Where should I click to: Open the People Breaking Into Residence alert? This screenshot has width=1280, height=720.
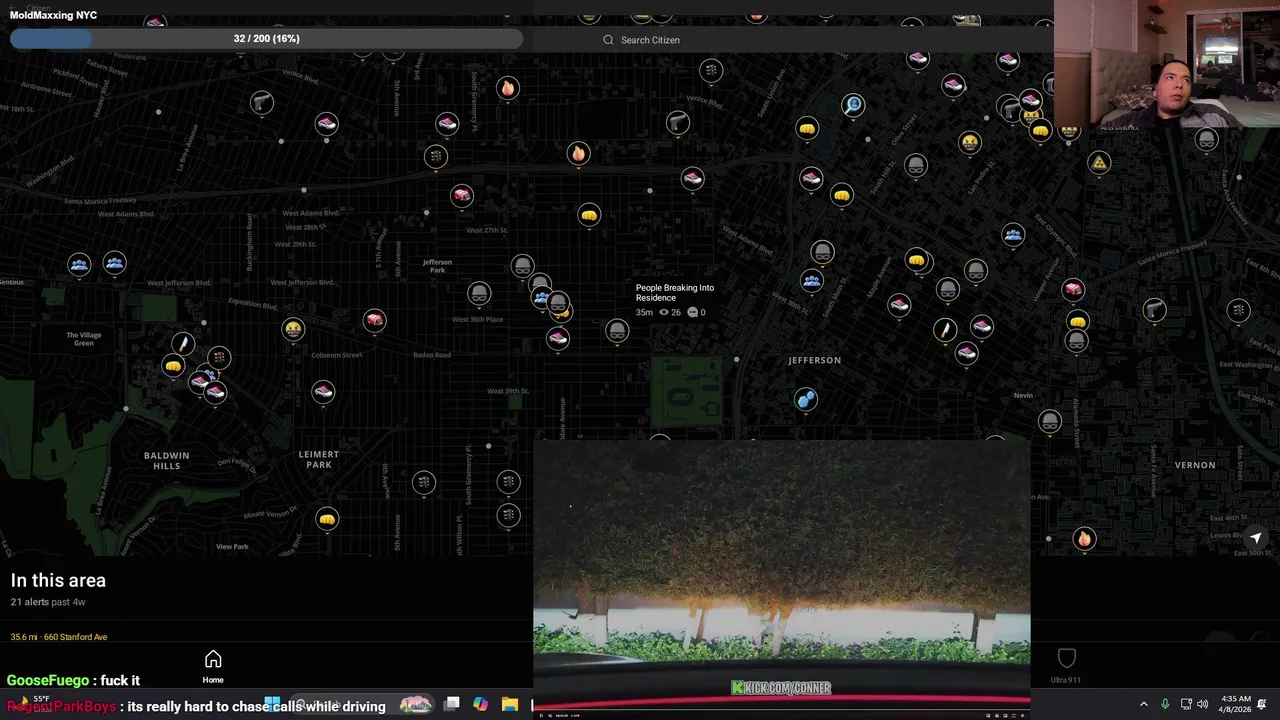675,292
